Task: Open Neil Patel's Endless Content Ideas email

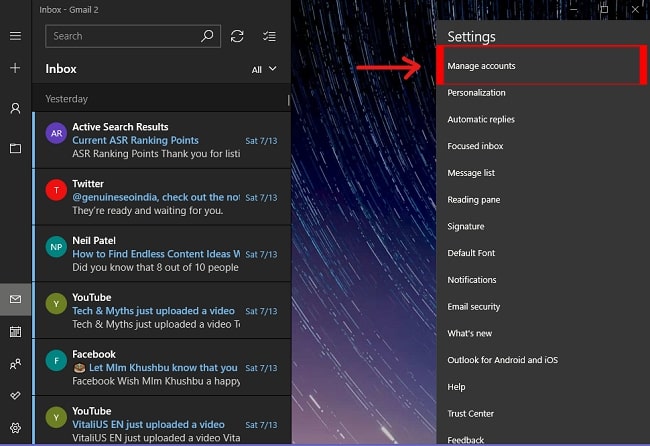Action: 162,254
